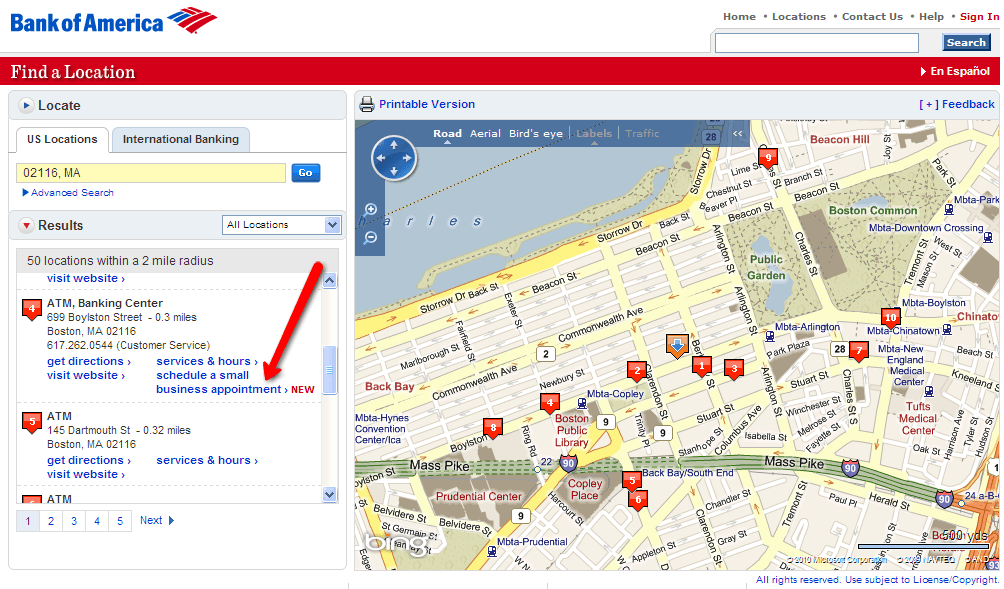This screenshot has width=1004, height=589.
Task: Click the results list scrollbar down arrow
Action: (330, 494)
